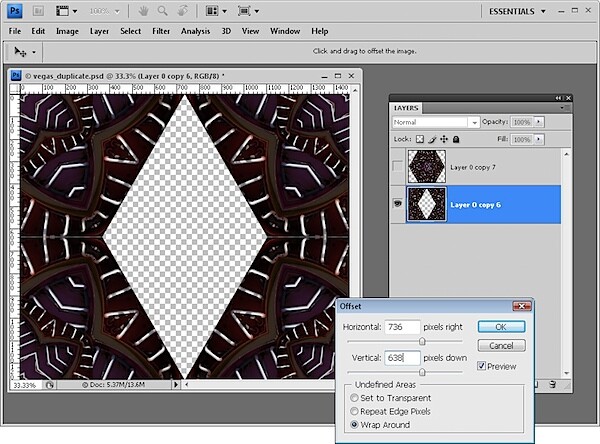Viewport: 600px width, 444px height.
Task: Select the Hand tool in application bar
Action: (143, 11)
